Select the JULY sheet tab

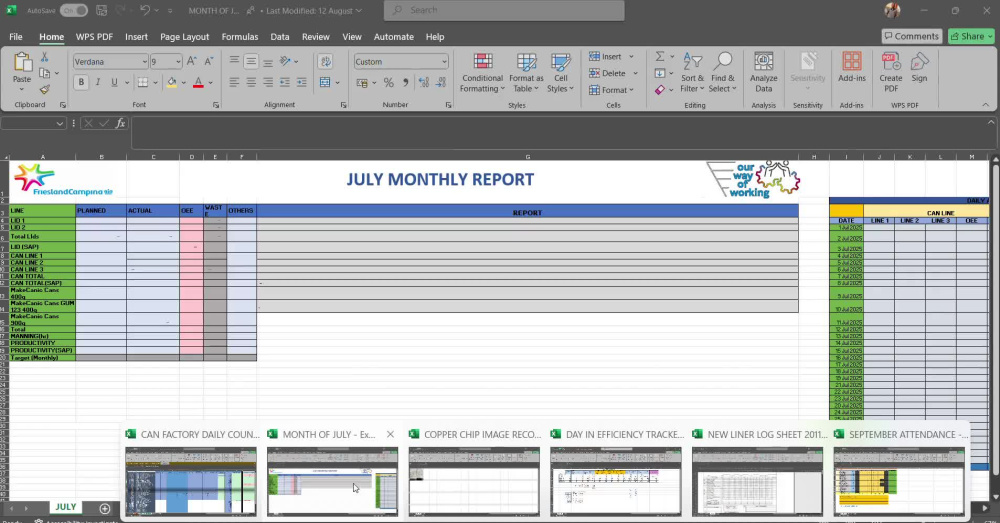66,507
